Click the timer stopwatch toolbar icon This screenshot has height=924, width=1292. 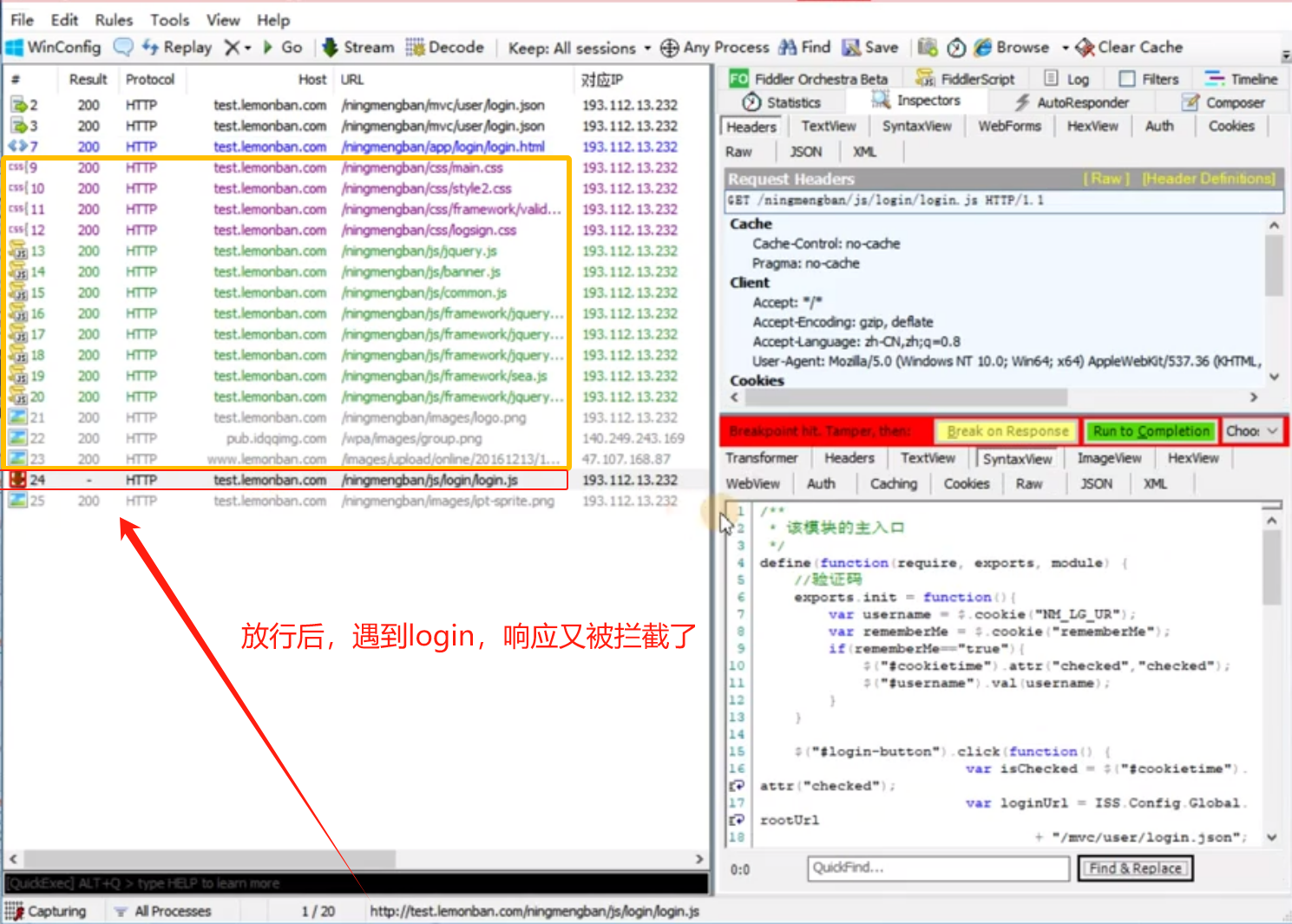click(x=956, y=47)
